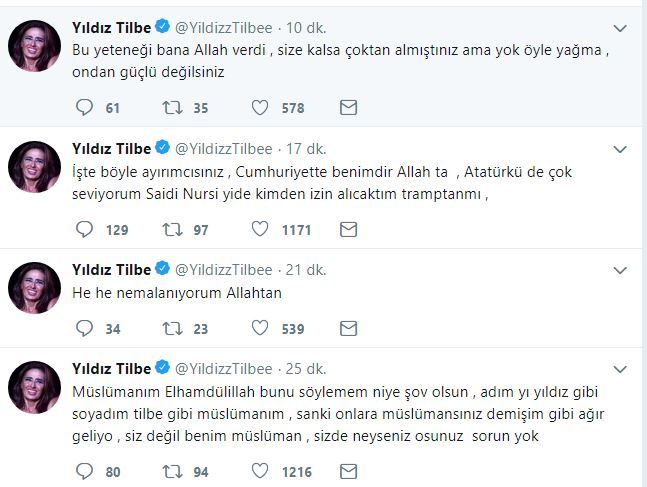Retweet the 'He he nemalanıyorum Allahtan' tweet
647x487 pixels.
173,328
